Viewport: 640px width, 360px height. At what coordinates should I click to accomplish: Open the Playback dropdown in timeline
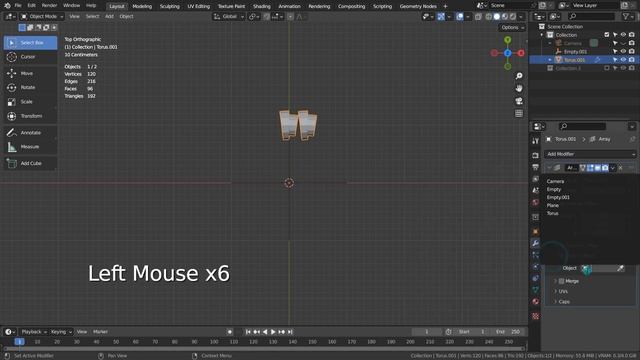click(33, 332)
